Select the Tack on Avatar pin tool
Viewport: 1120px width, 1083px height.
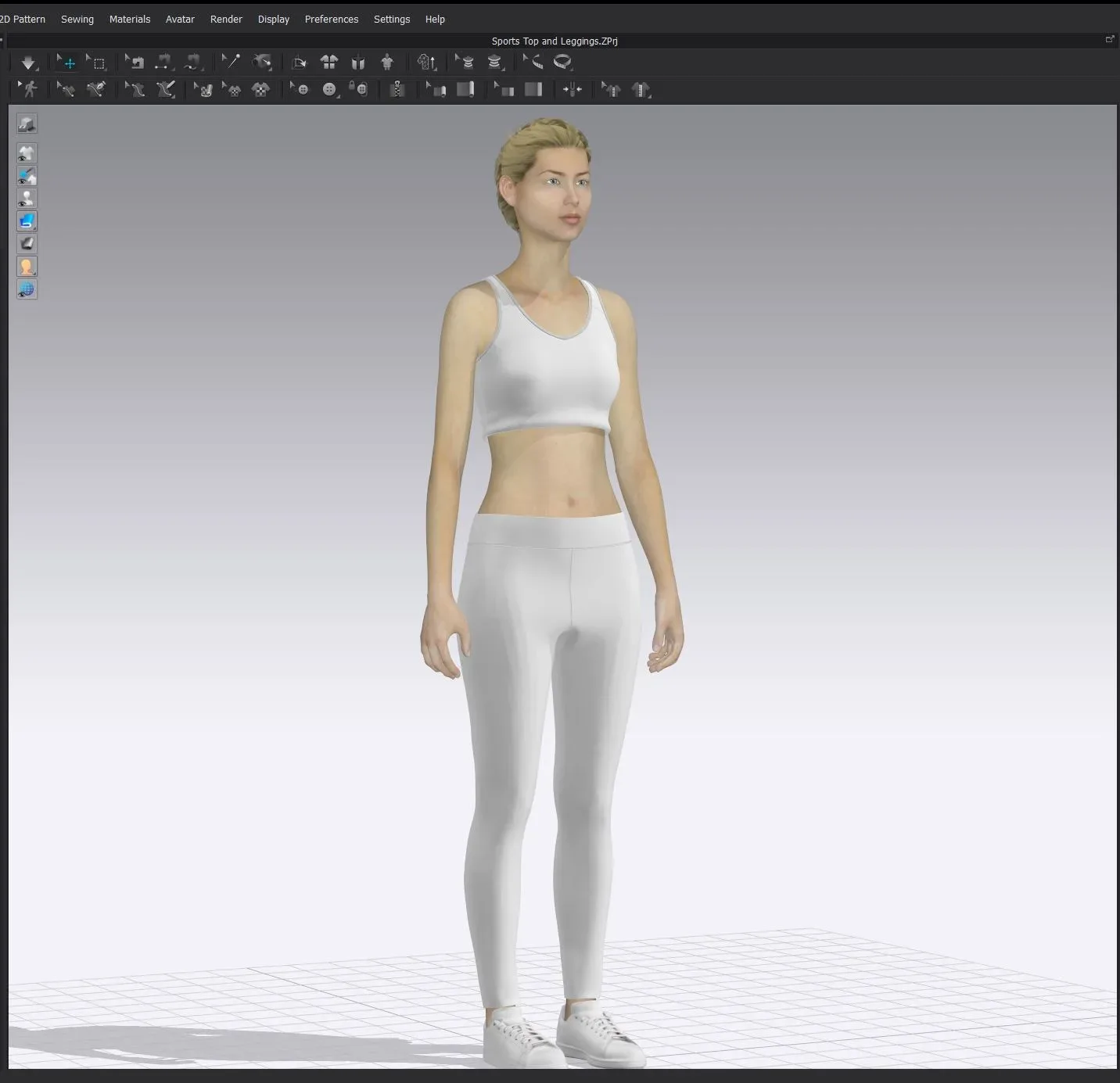[x=231, y=63]
